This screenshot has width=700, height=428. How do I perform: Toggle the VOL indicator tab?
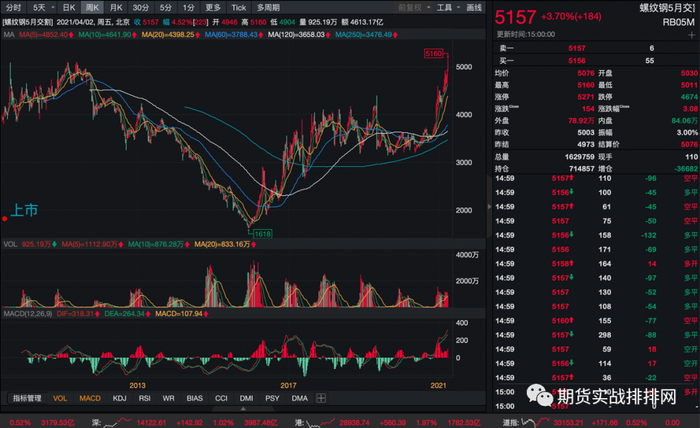[x=60, y=398]
